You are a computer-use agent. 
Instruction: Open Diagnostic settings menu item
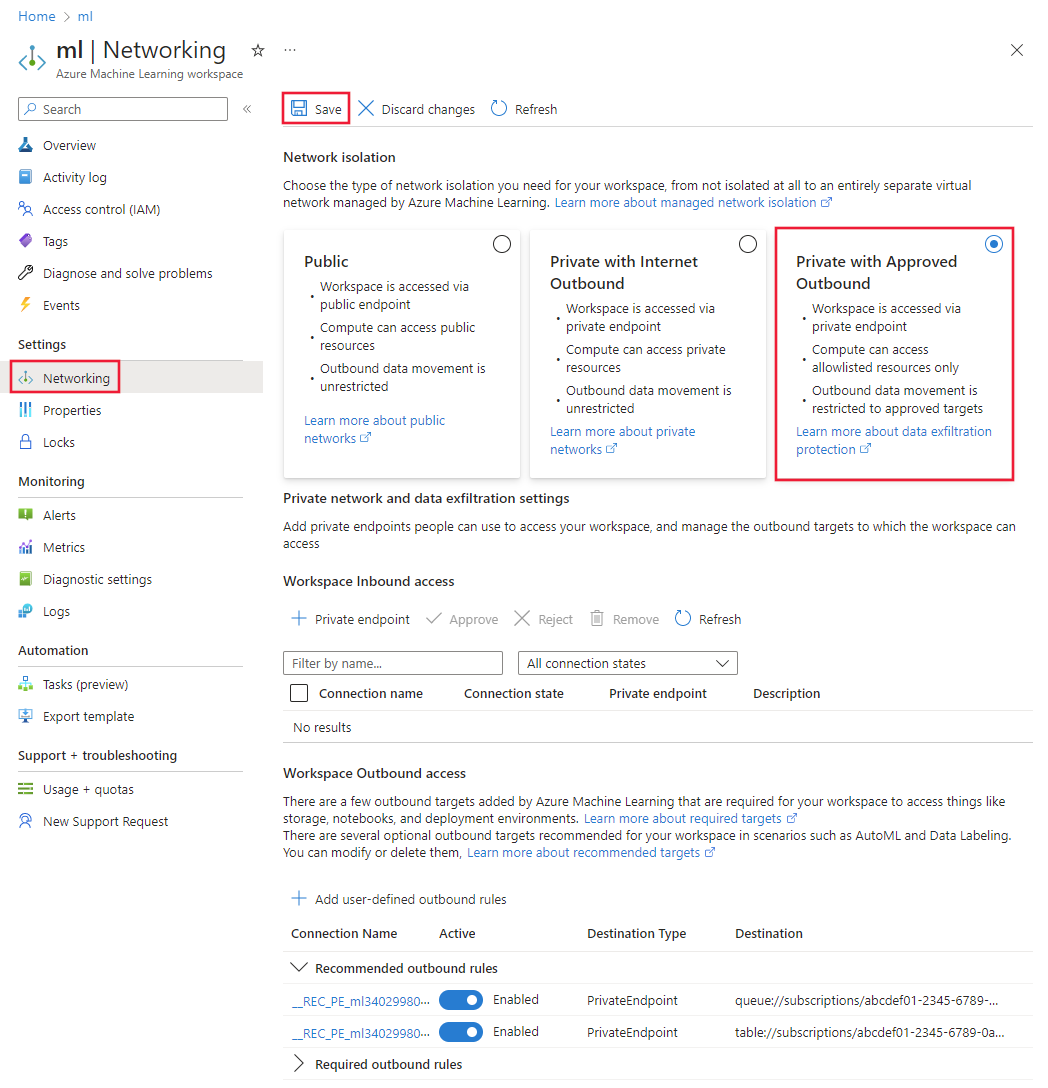point(97,579)
